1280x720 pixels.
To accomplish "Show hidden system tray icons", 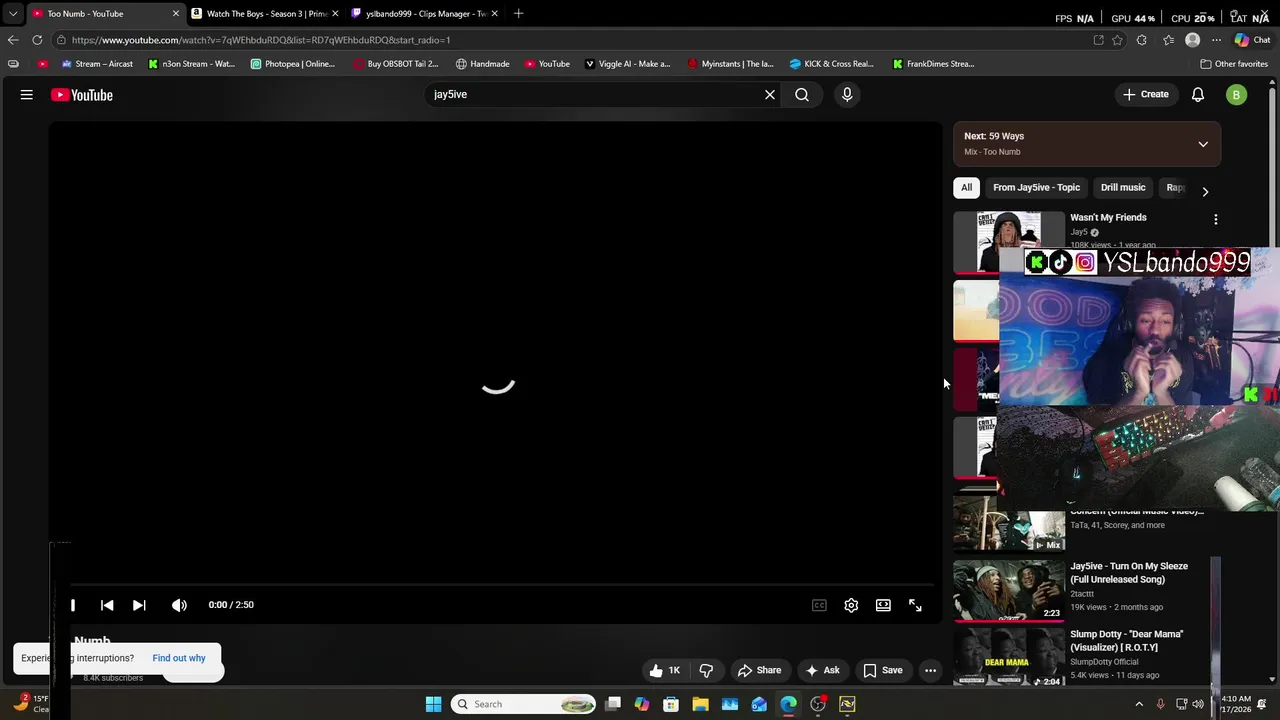I will tap(1139, 704).
